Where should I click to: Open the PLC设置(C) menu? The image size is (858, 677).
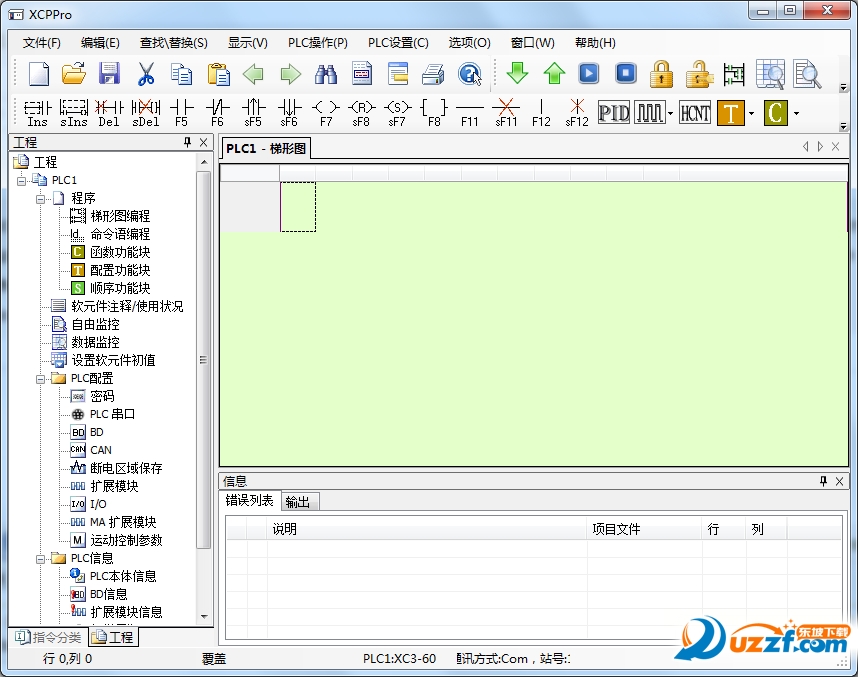pos(398,43)
